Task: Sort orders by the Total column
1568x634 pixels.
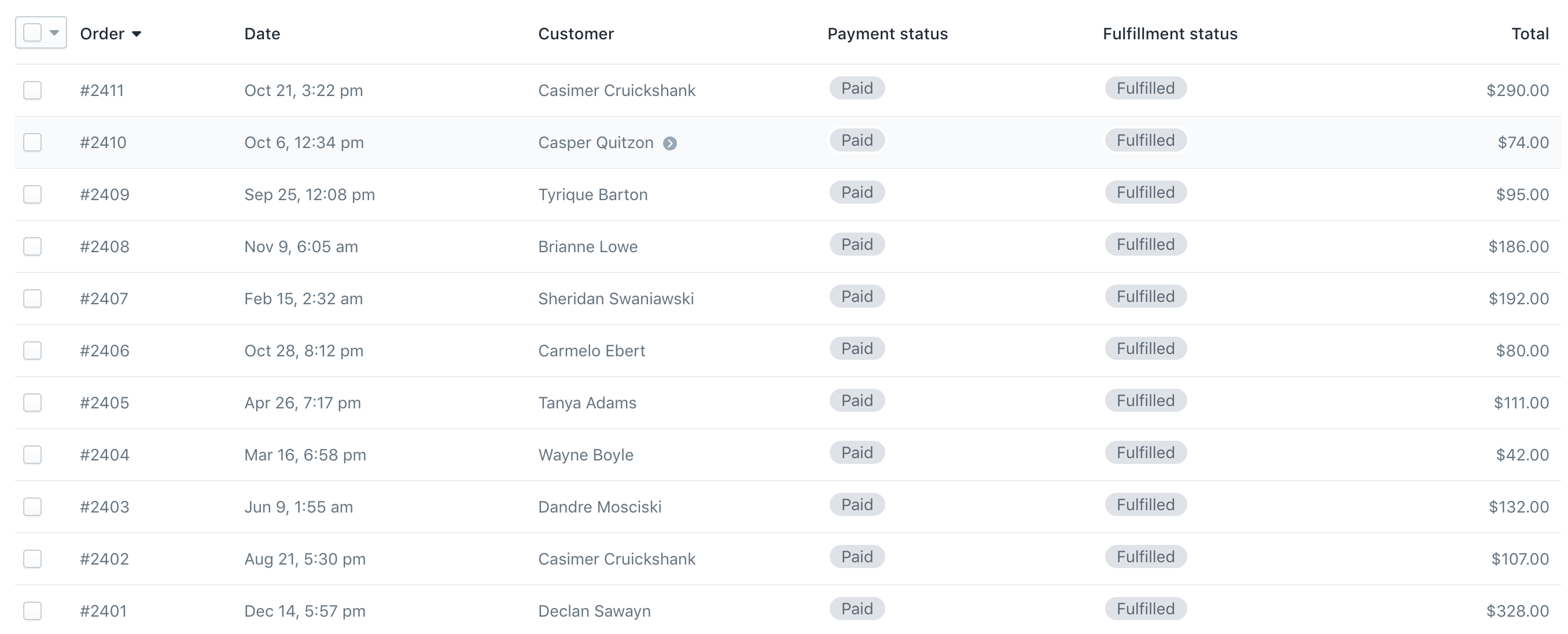Action: point(1530,34)
